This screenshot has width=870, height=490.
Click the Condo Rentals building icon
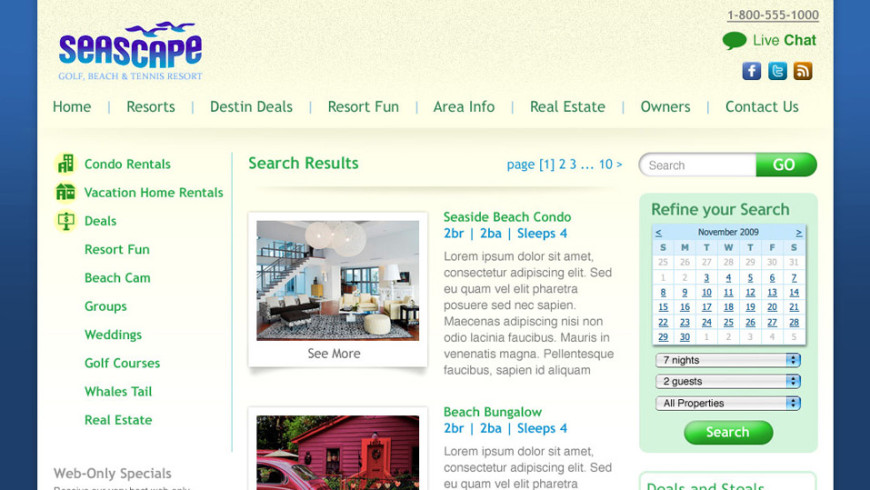pos(65,164)
